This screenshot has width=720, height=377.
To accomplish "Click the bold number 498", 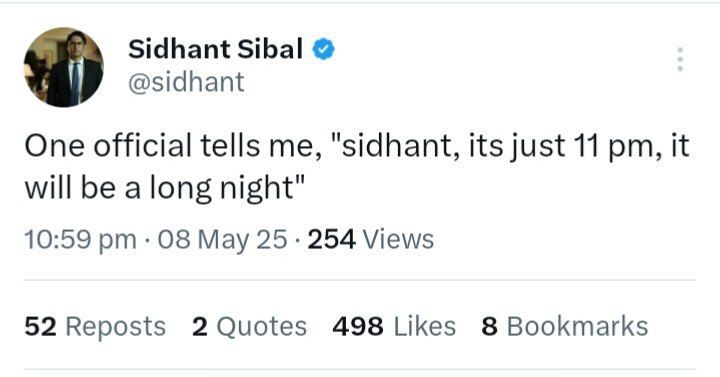I will 358,326.
